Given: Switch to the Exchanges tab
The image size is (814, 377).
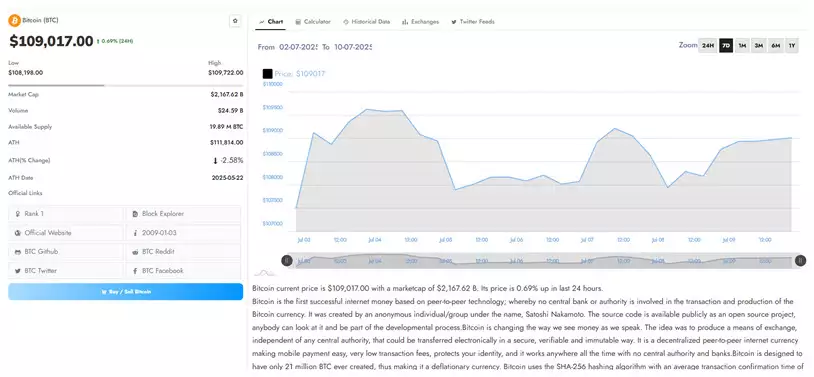Looking at the screenshot, I should pyautogui.click(x=420, y=22).
